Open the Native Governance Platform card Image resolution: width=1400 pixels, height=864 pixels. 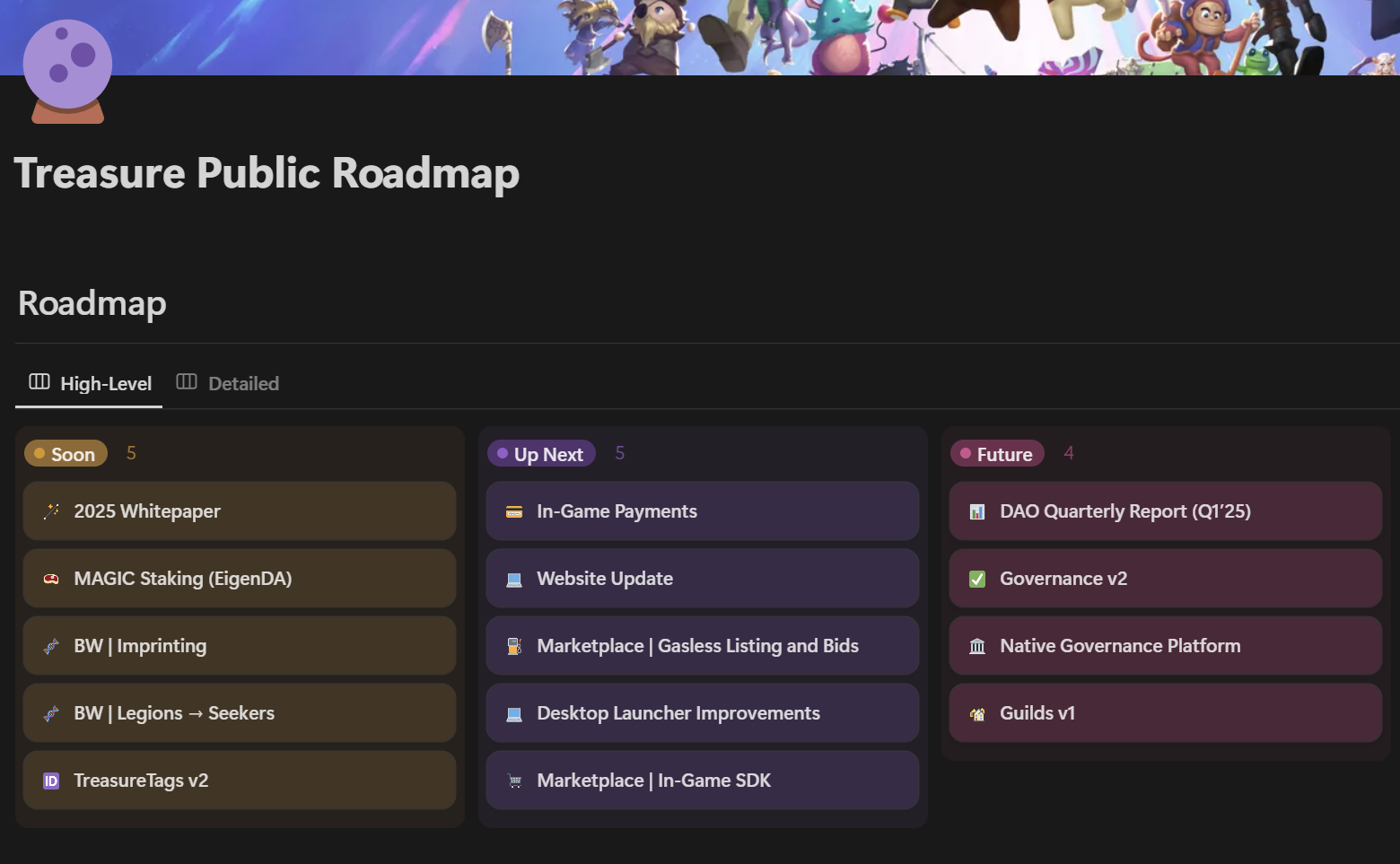1166,646
